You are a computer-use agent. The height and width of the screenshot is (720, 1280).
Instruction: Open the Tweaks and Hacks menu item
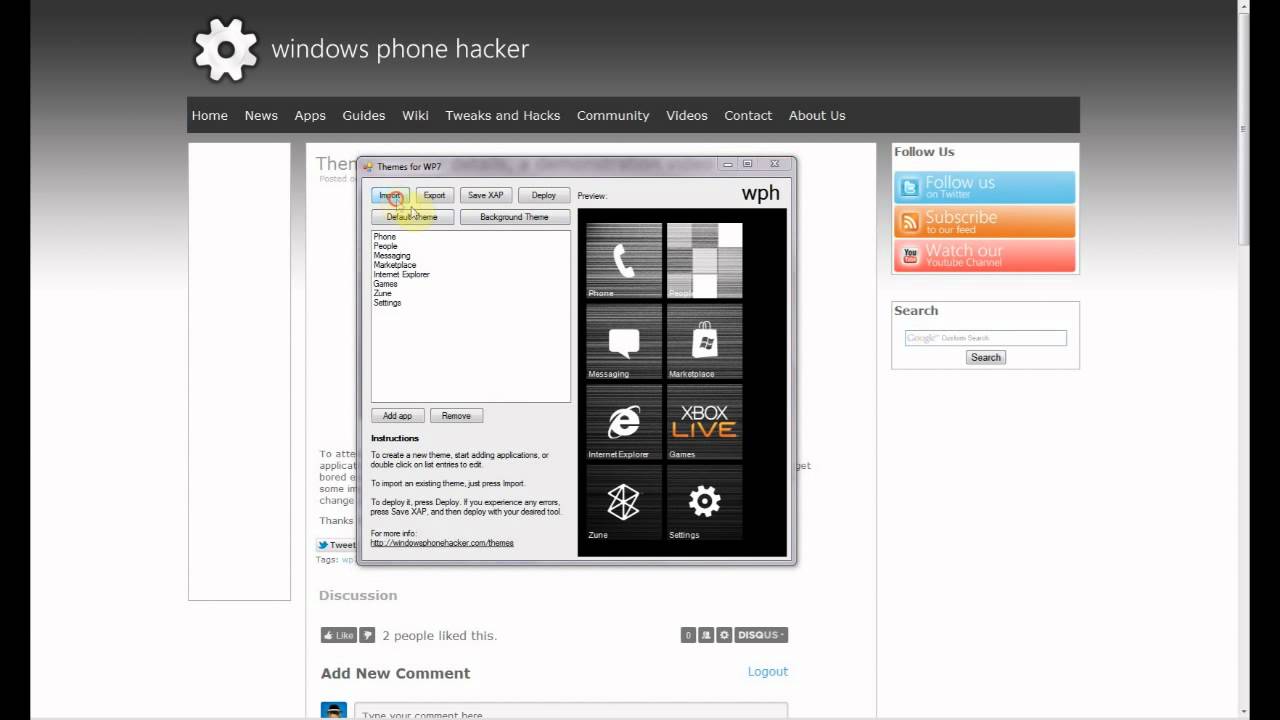point(503,115)
